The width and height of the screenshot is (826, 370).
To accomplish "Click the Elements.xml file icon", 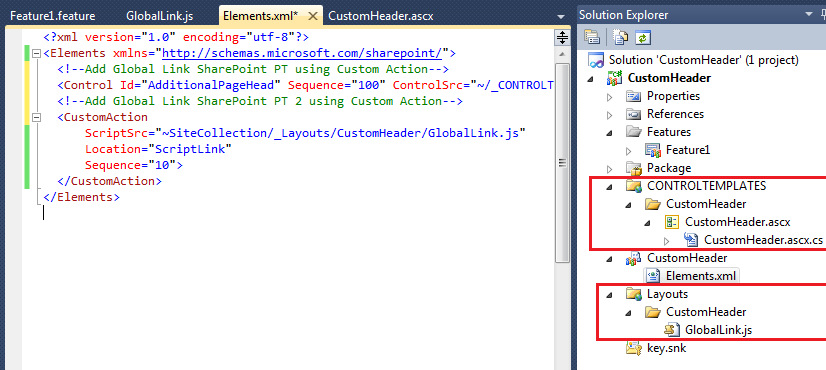I will click(653, 276).
